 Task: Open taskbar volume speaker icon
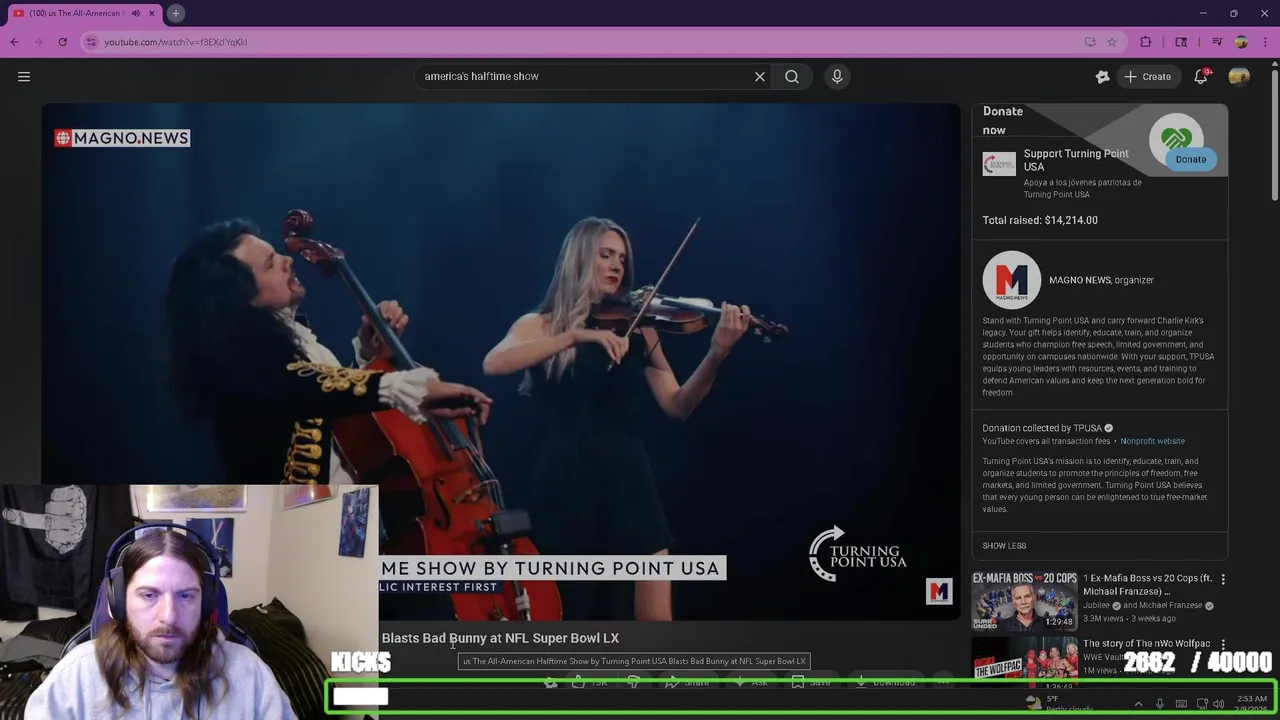[1218, 704]
